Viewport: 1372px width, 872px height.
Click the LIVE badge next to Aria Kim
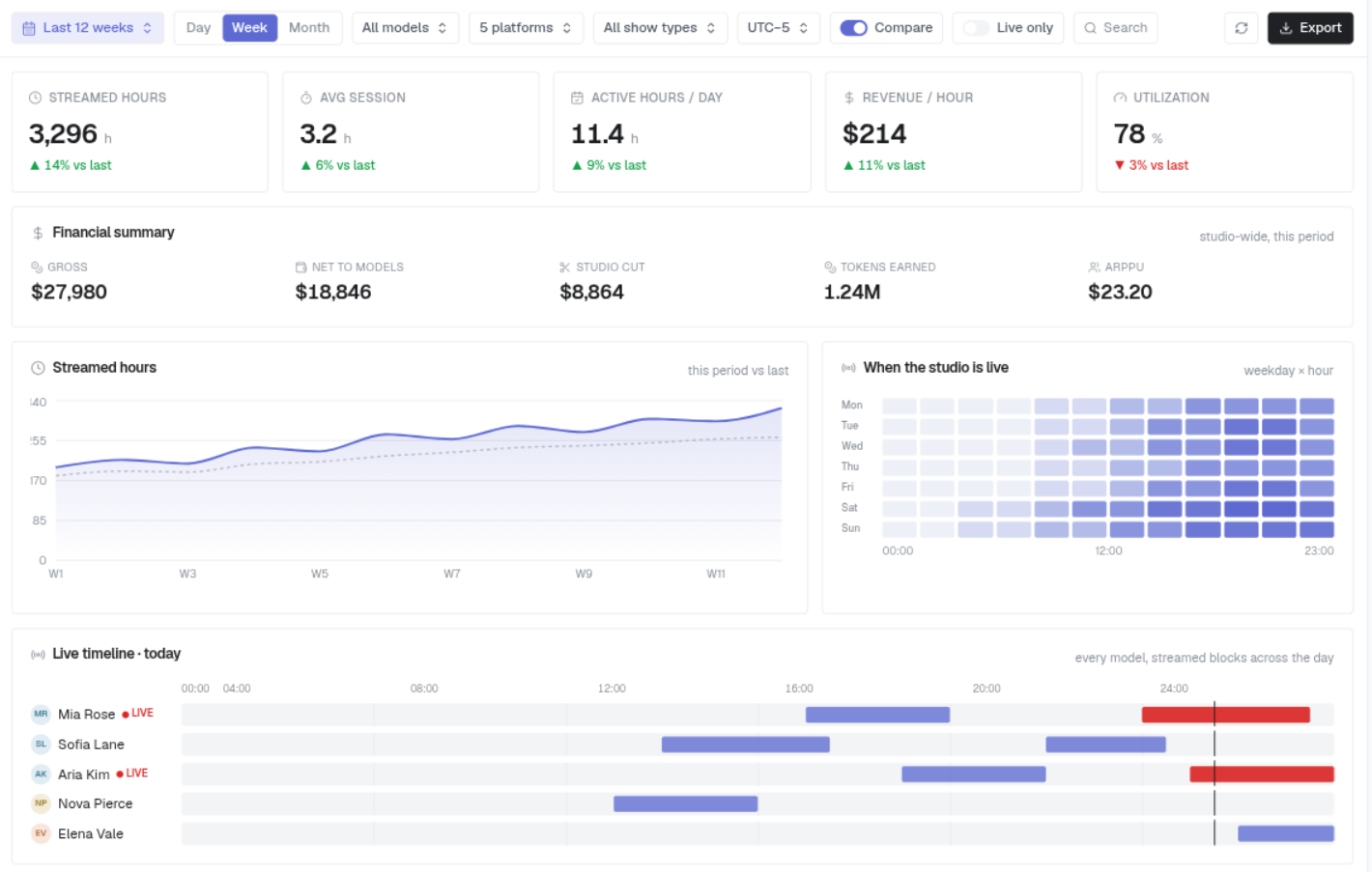click(x=132, y=774)
